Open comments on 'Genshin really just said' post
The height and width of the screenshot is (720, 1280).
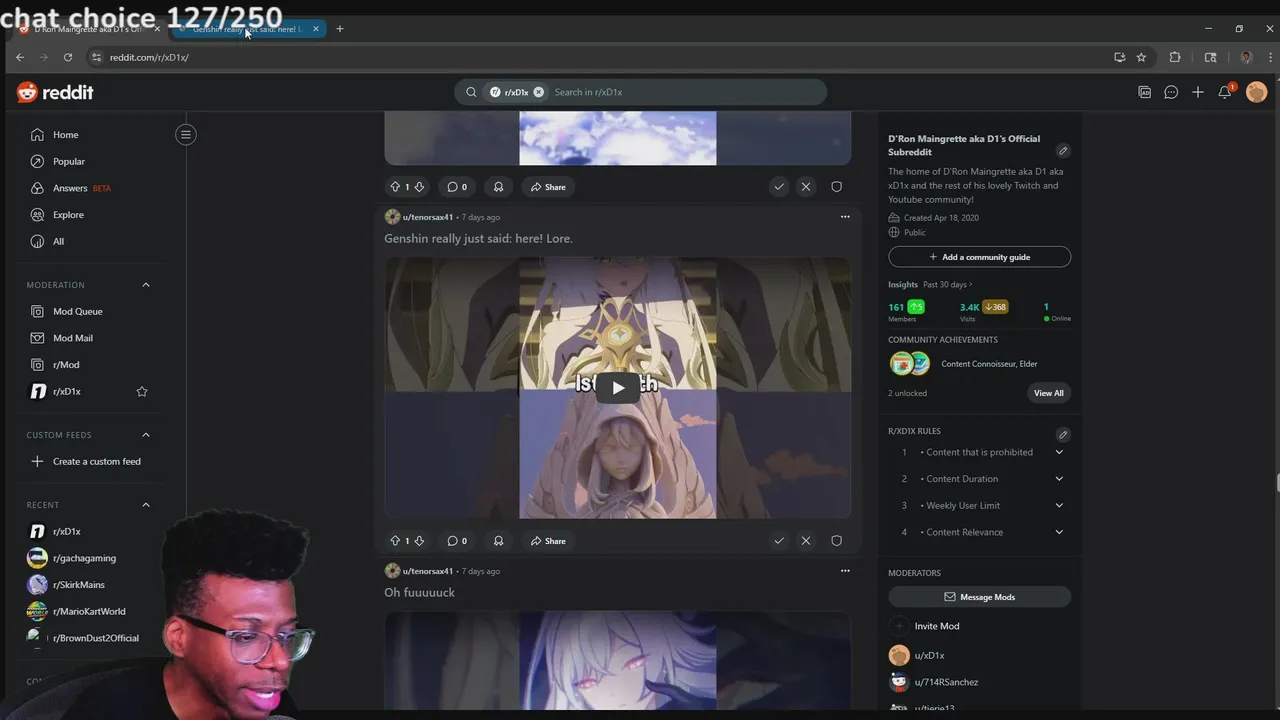pos(457,541)
